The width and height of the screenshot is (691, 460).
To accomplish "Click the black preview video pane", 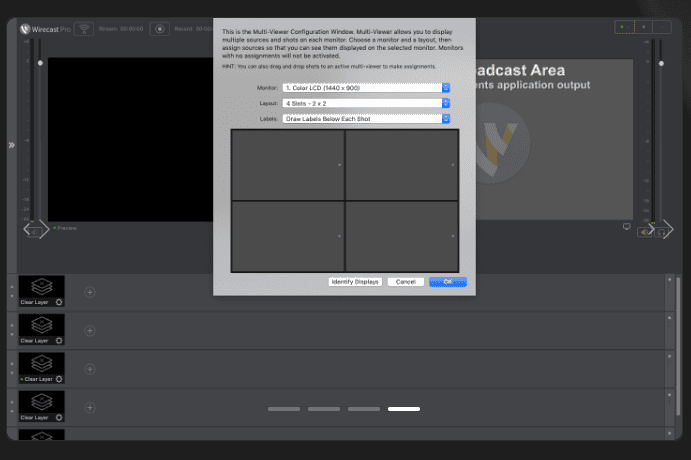I will (x=130, y=139).
